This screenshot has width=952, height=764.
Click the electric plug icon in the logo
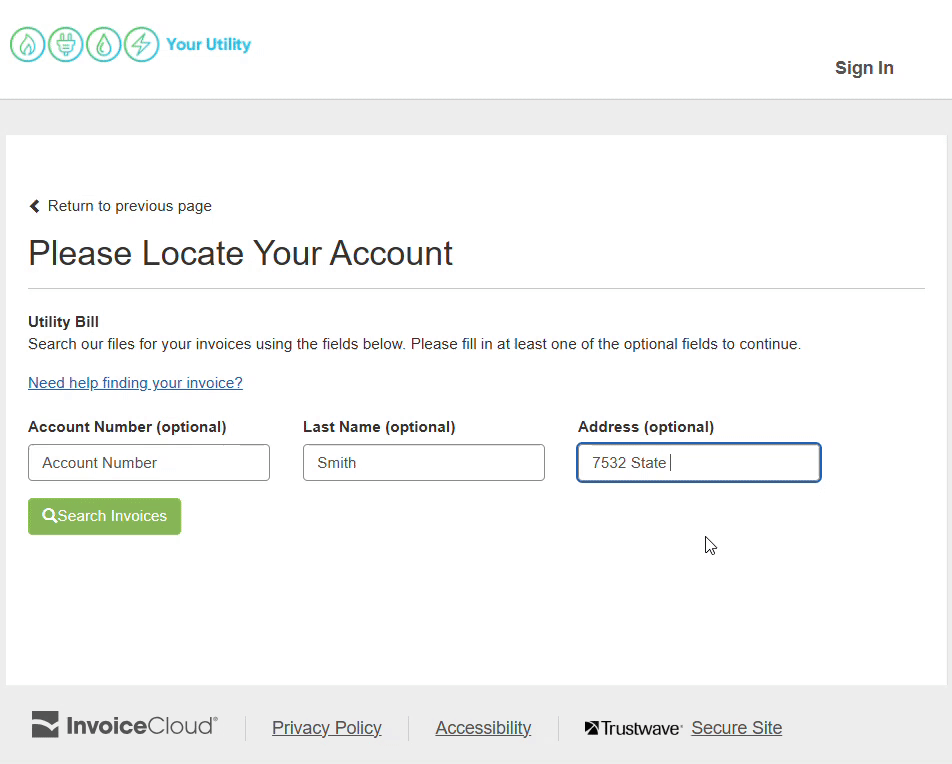(65, 45)
